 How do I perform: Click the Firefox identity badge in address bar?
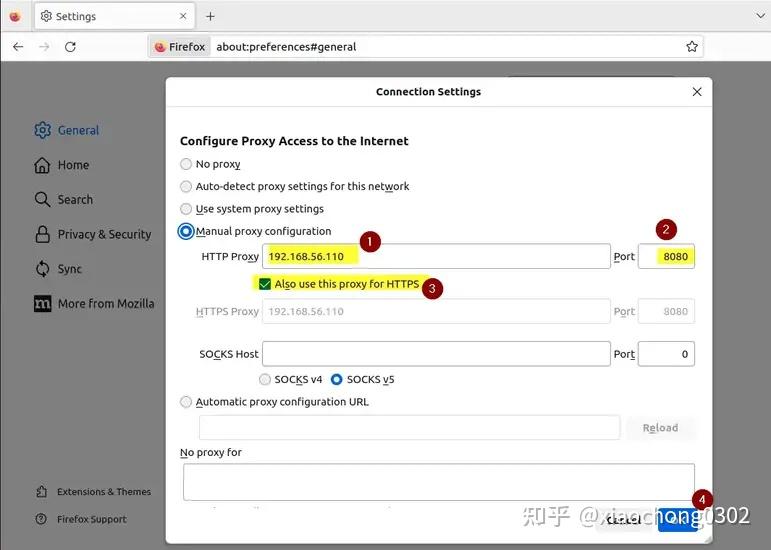coord(180,47)
